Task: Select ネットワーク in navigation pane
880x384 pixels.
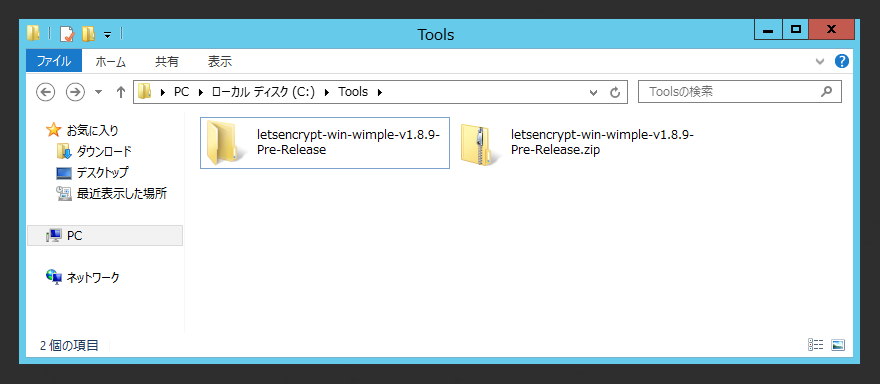Action: pyautogui.click(x=93, y=277)
